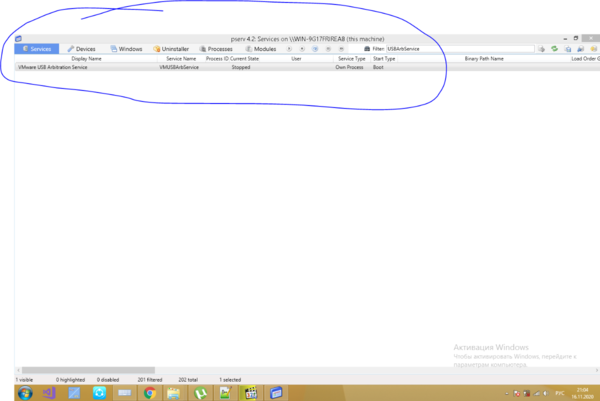Image resolution: width=600 pixels, height=401 pixels.
Task: Click the taskbar icon right of Visual Studio
Action: point(74,393)
